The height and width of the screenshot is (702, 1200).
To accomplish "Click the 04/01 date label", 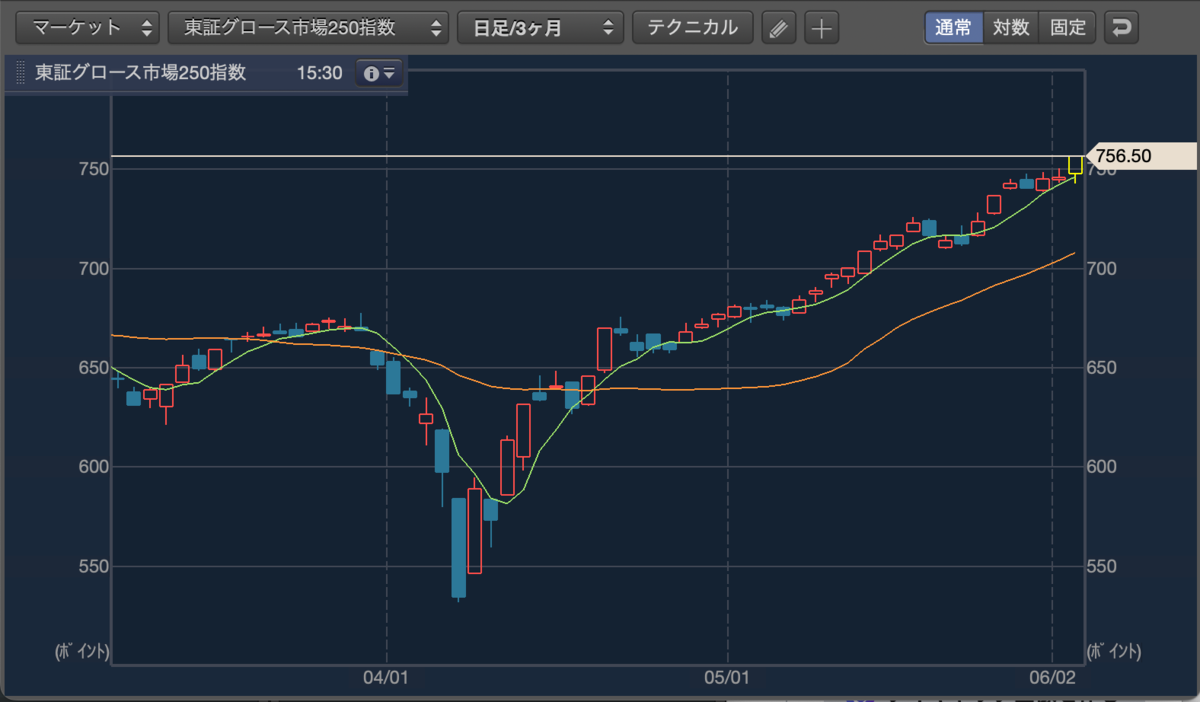I will (x=386, y=678).
